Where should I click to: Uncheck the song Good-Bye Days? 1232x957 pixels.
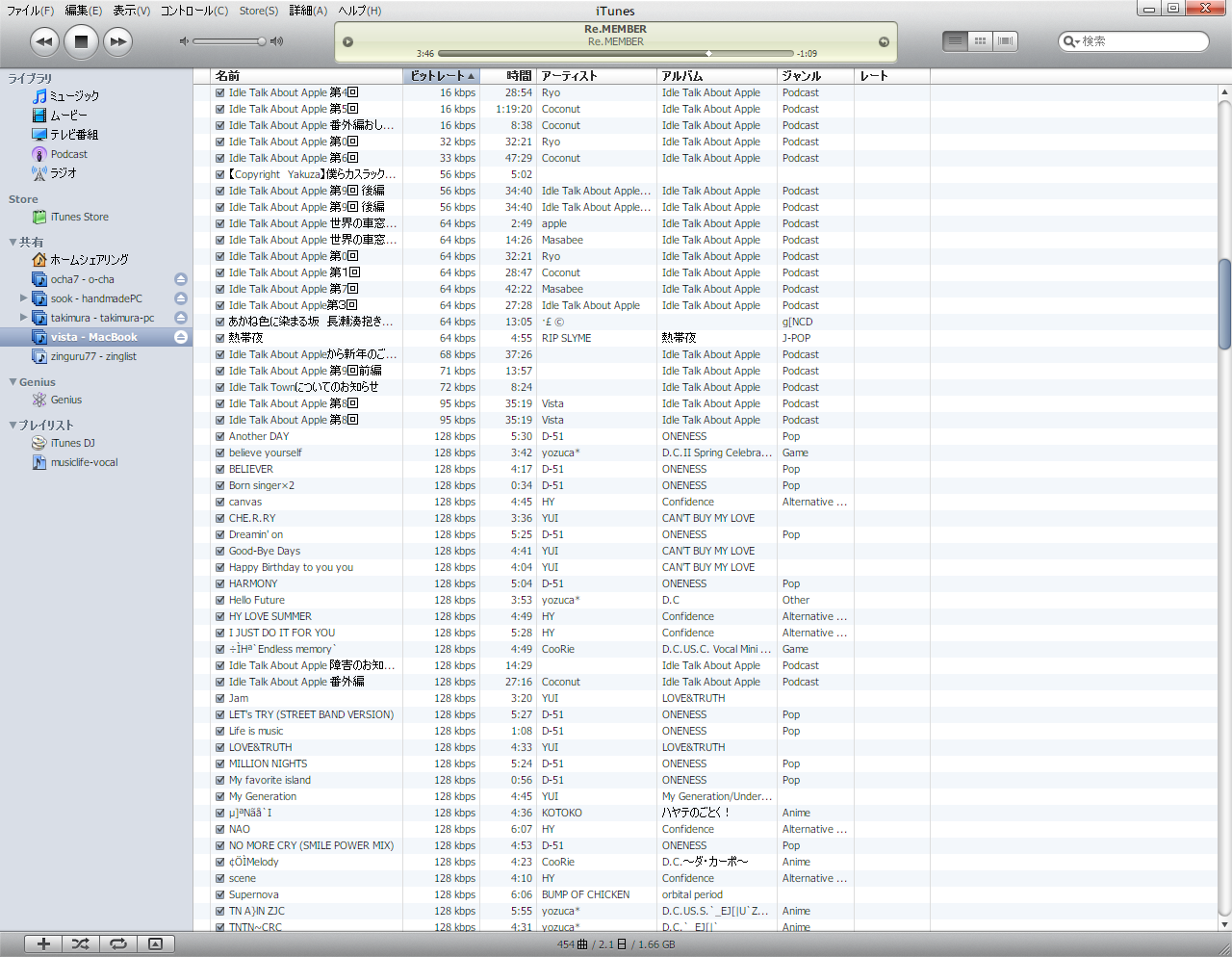click(x=220, y=552)
